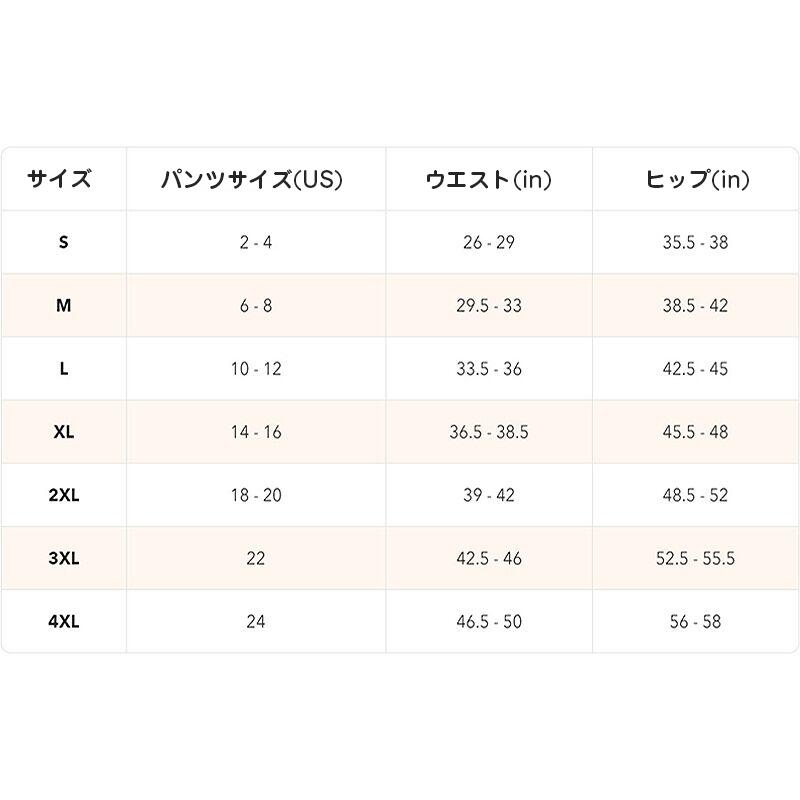Click the waist cell 46.5 - 50
The height and width of the screenshot is (800, 800).
click(x=489, y=621)
